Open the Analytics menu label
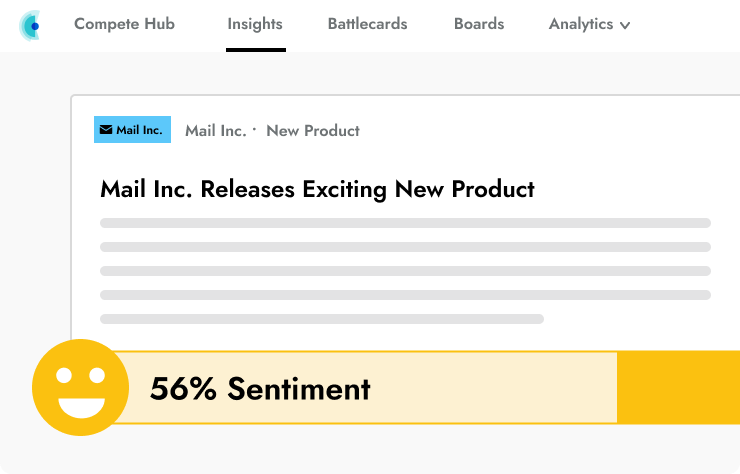The image size is (740, 474). [x=581, y=24]
